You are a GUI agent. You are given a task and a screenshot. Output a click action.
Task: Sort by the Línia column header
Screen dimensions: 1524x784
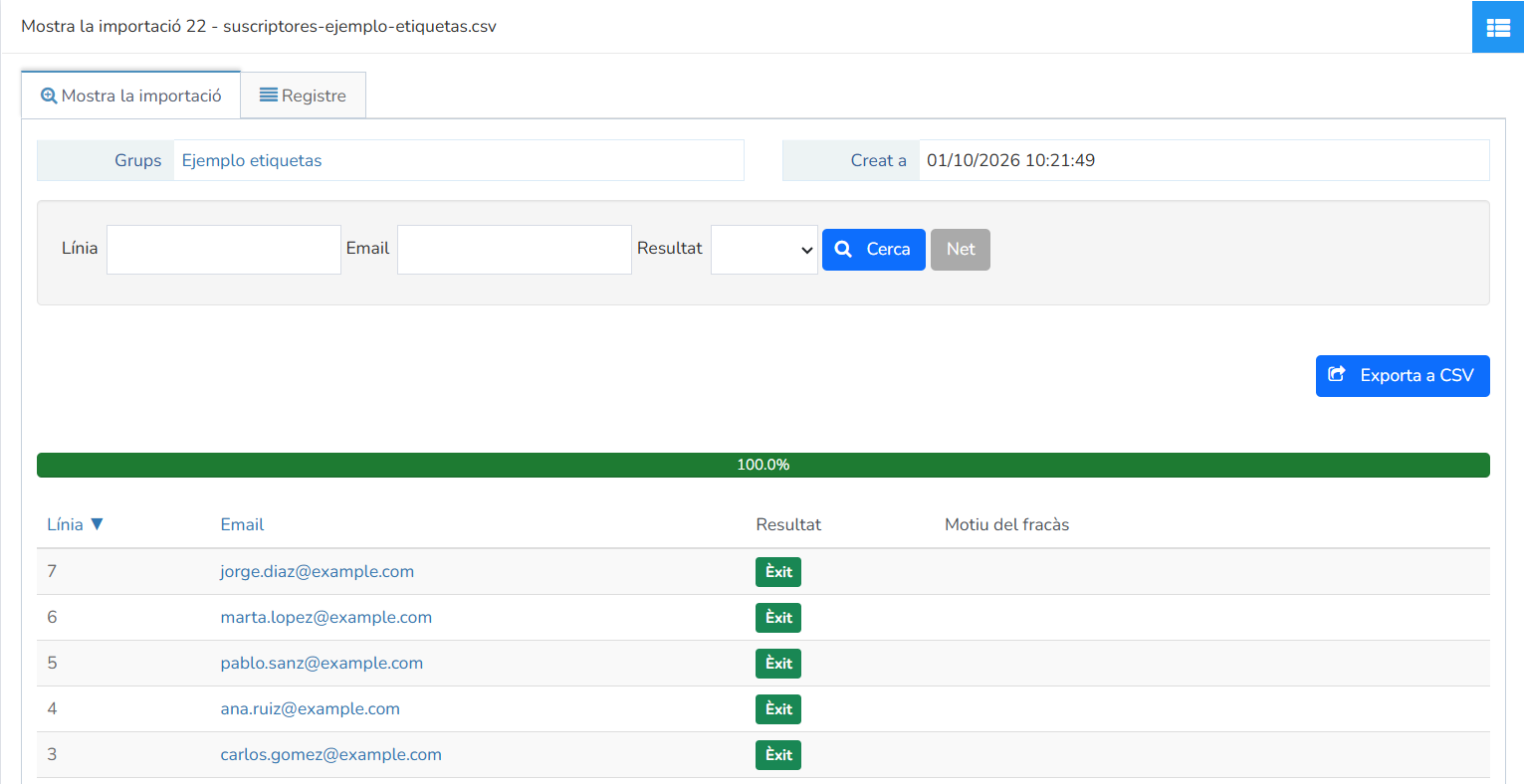click(75, 524)
